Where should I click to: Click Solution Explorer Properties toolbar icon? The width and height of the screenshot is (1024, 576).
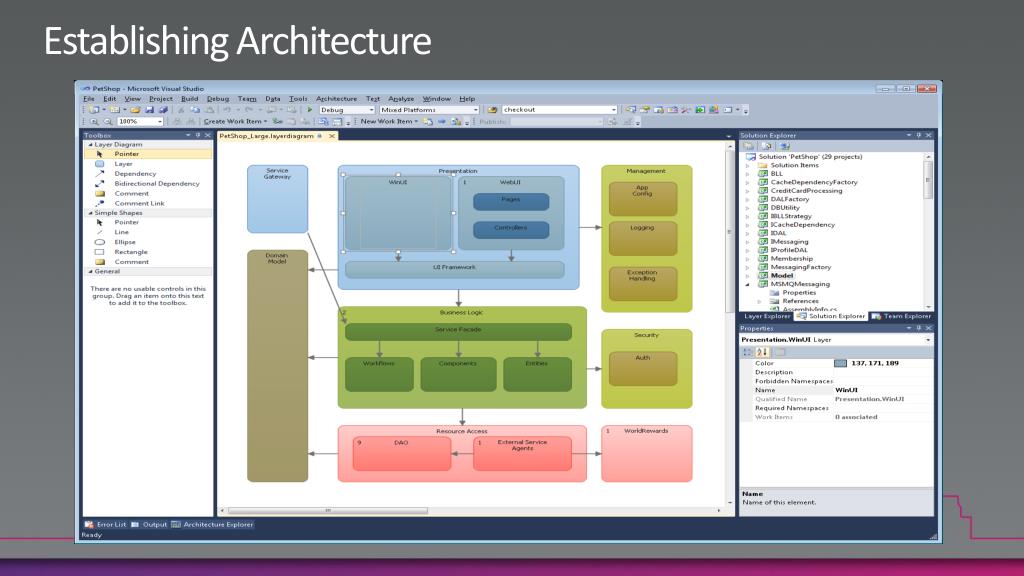pyautogui.click(x=750, y=146)
